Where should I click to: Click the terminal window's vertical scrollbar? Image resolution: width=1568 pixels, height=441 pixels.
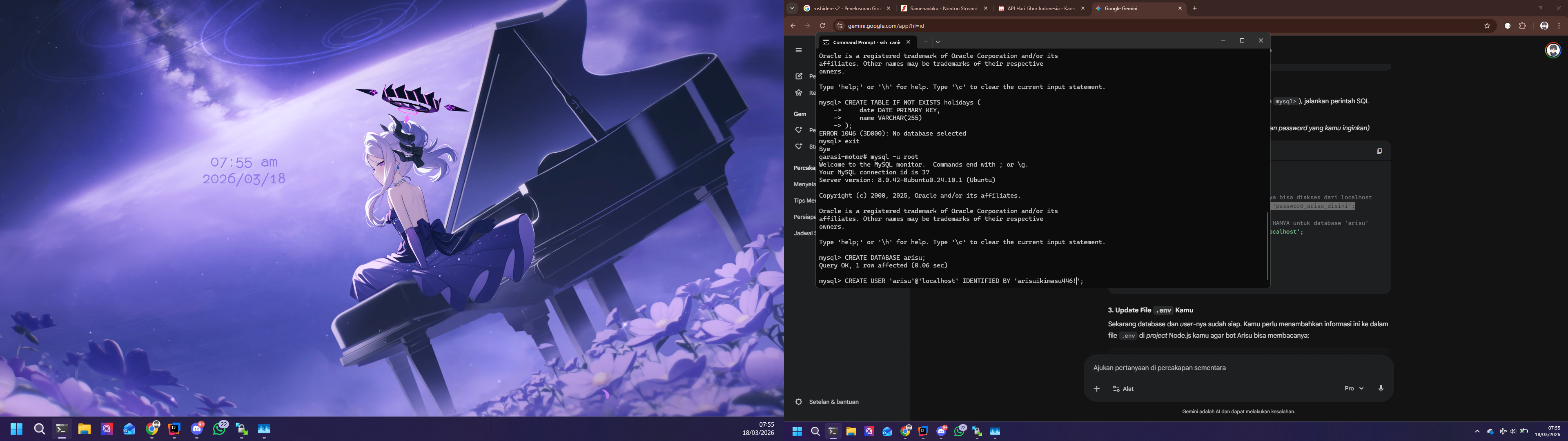[x=1267, y=245]
